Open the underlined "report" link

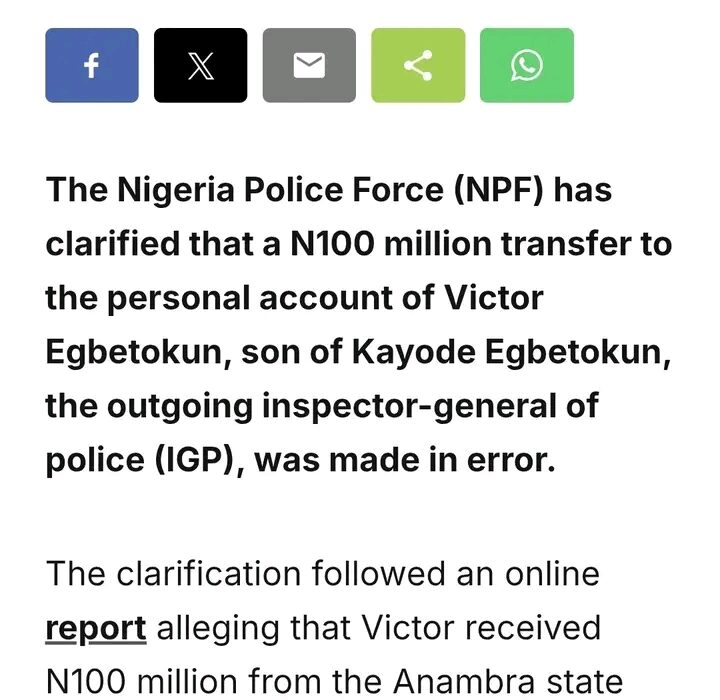[96, 627]
